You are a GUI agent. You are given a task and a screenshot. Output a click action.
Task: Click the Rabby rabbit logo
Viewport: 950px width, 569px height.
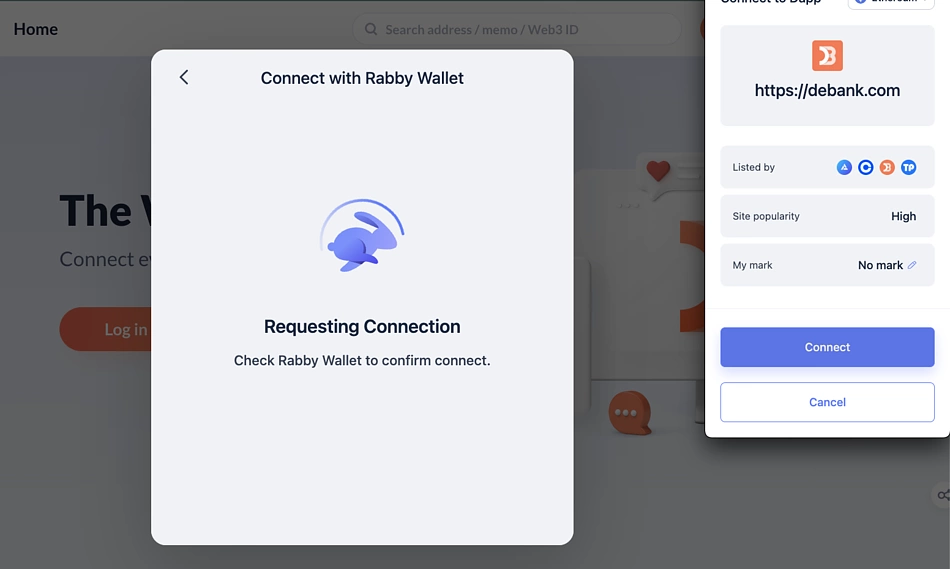point(362,235)
